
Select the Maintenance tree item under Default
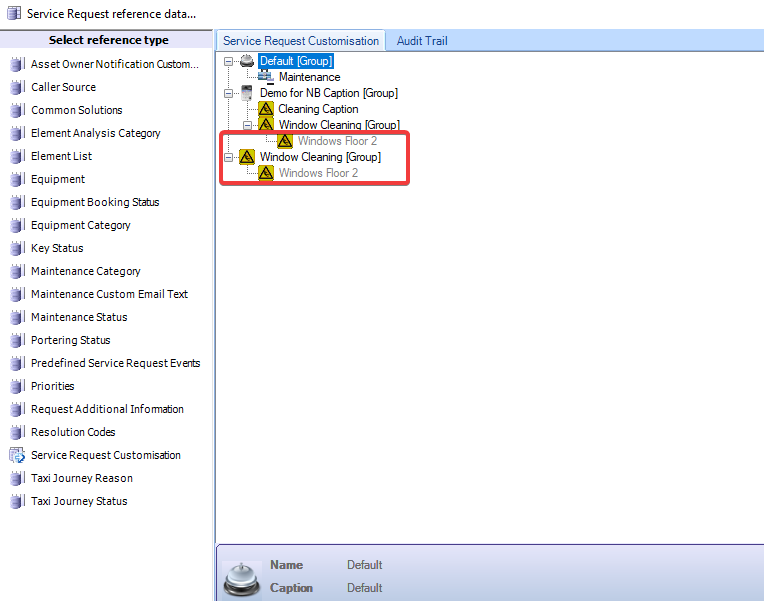tap(309, 77)
